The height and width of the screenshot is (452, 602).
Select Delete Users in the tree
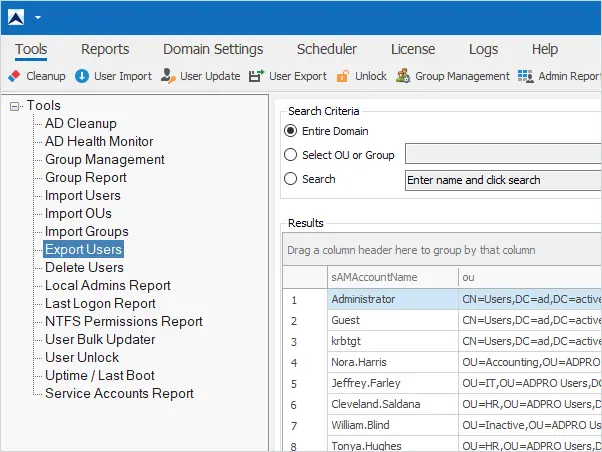84,267
